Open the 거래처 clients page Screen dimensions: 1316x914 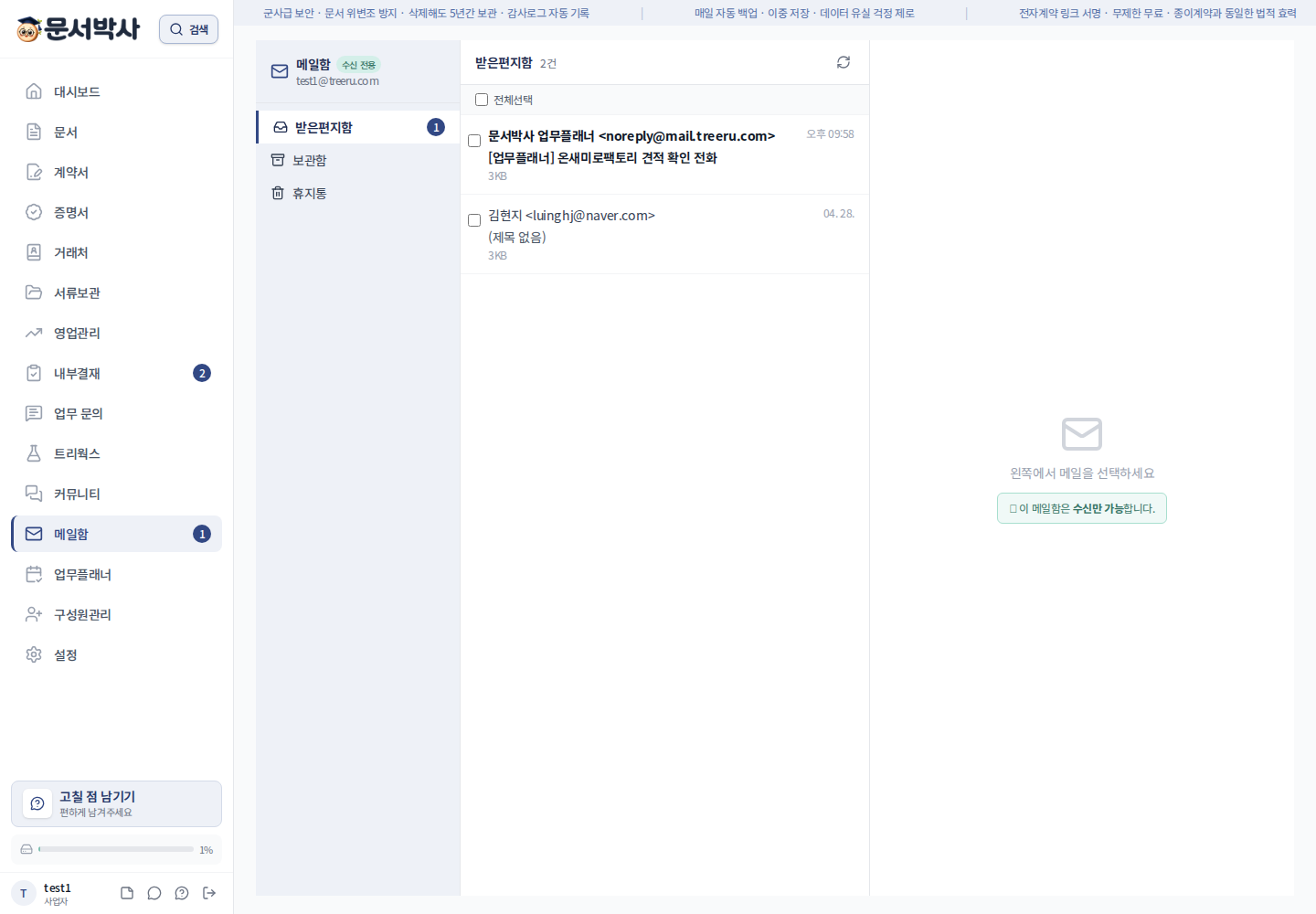[x=116, y=252]
